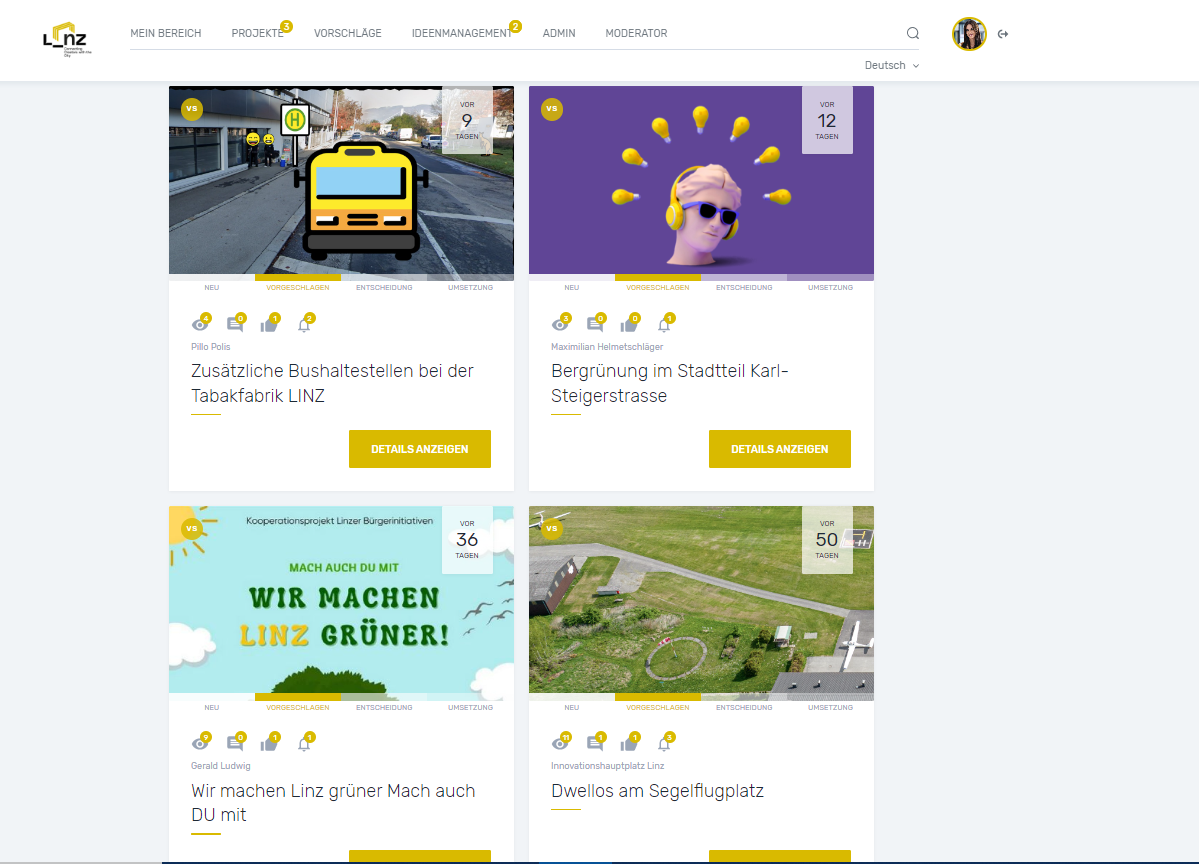Screen dimensions: 1199x864
Task: Click the search magnifier icon in header
Action: point(913,33)
